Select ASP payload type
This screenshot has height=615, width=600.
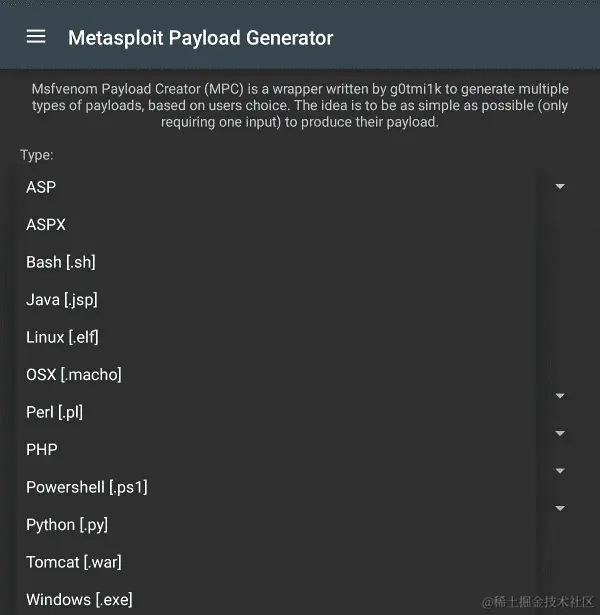point(276,187)
